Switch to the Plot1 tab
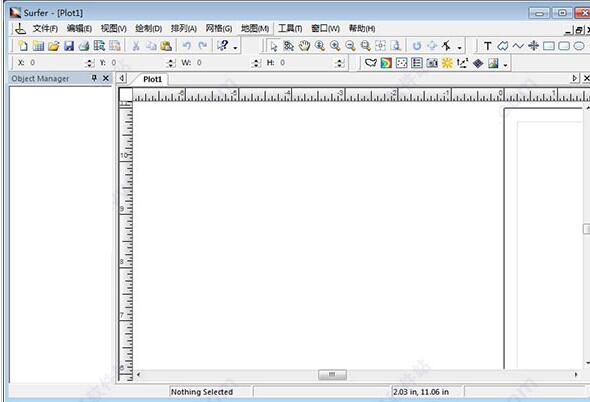This screenshot has width=590, height=402. 152,79
